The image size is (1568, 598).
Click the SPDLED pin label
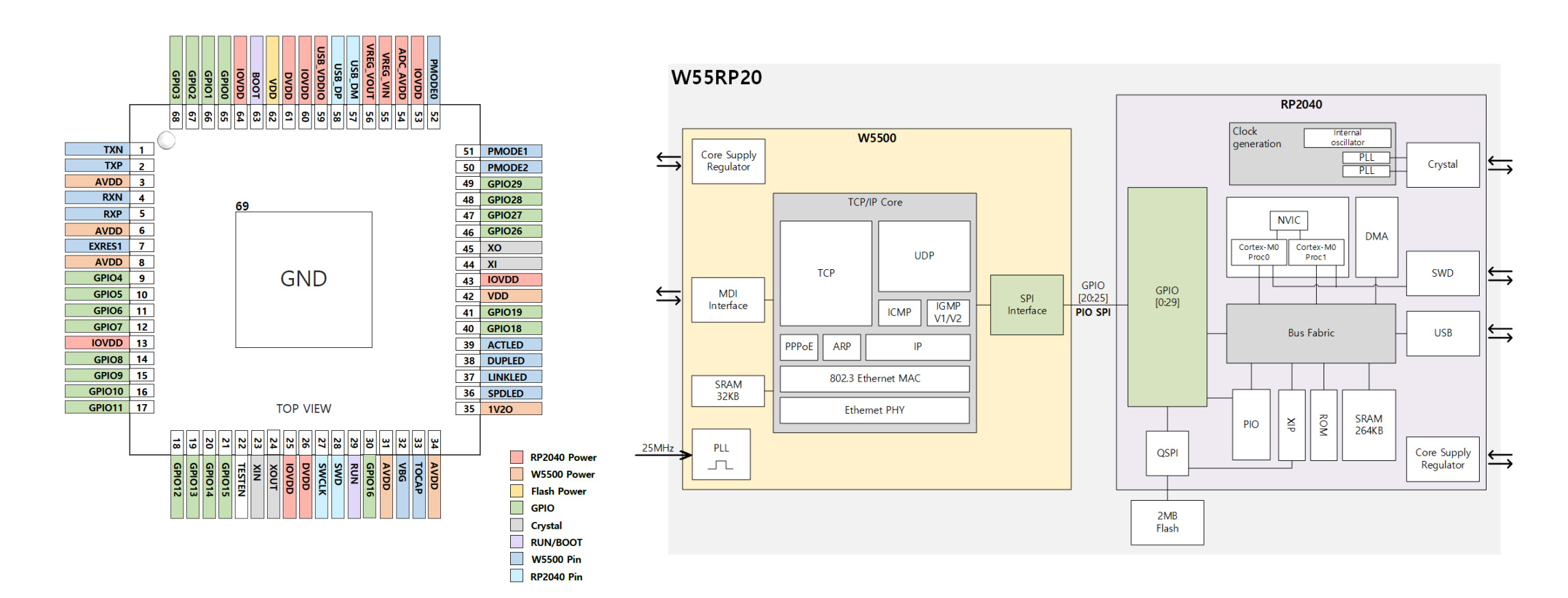click(x=511, y=393)
